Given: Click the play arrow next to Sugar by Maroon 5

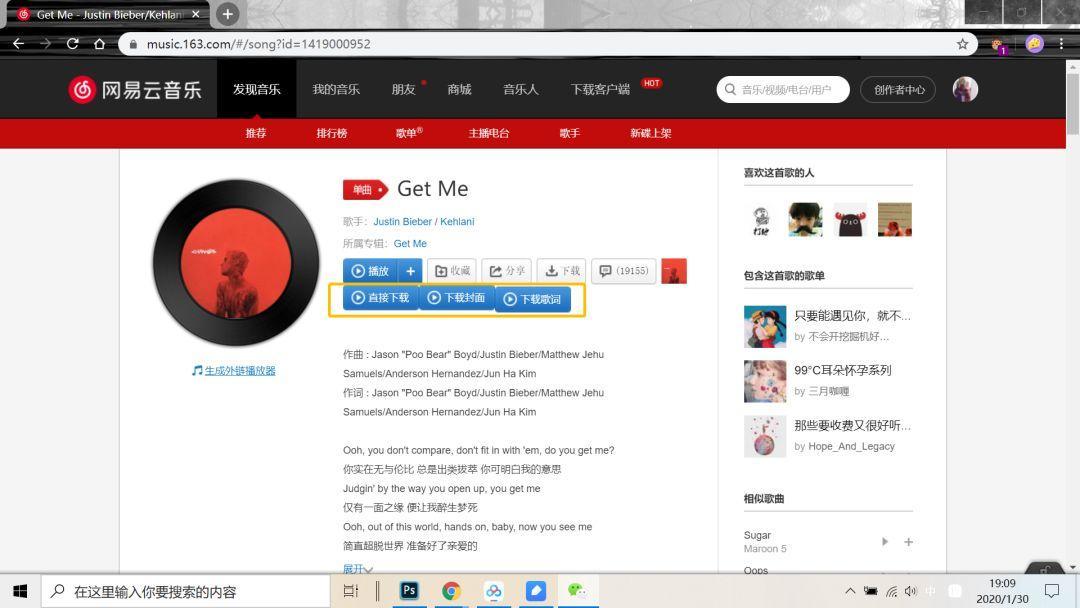Looking at the screenshot, I should coord(884,541).
